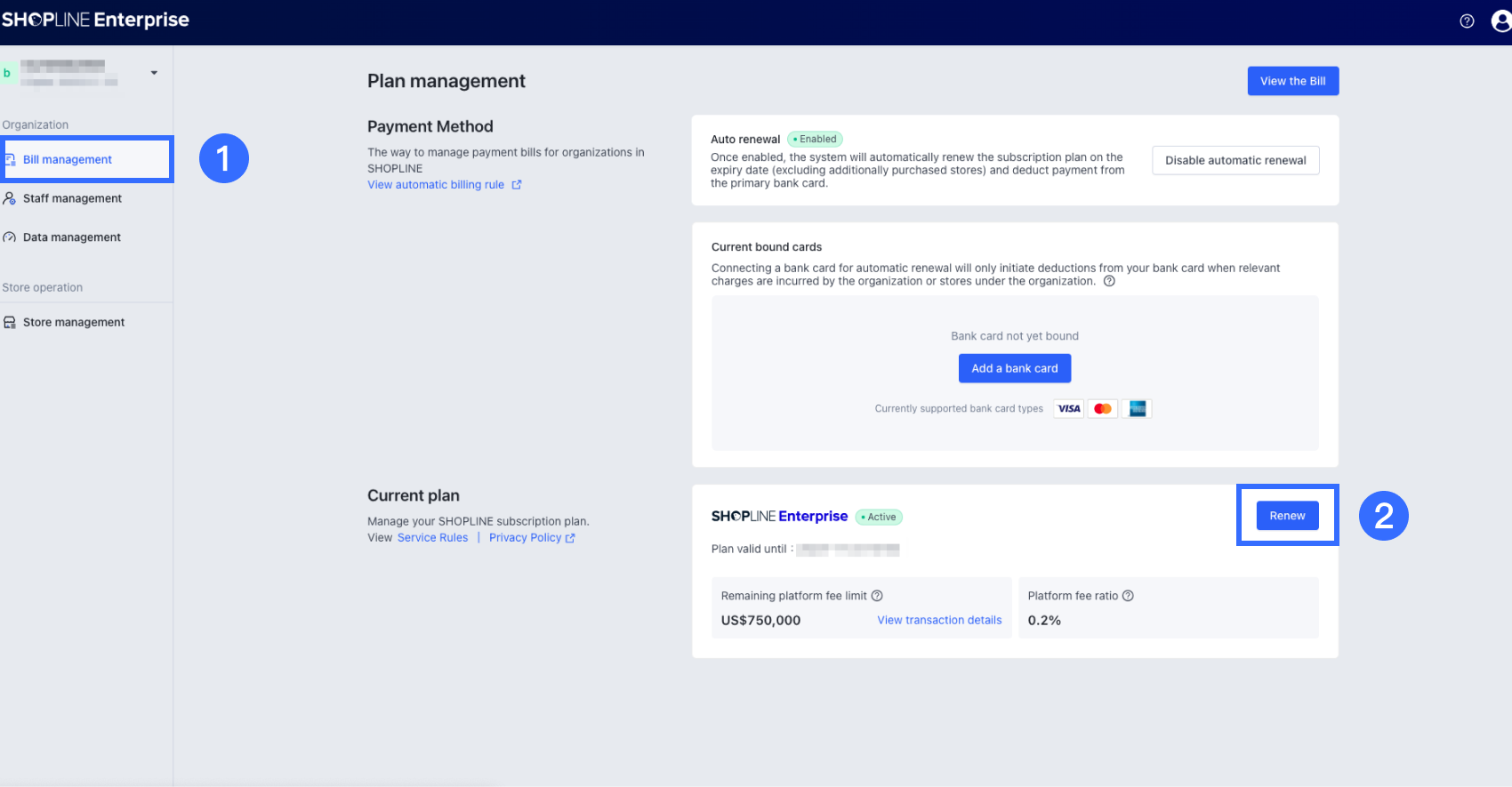This screenshot has width=1512, height=787.
Task: Open View transaction details link
Action: pos(939,621)
